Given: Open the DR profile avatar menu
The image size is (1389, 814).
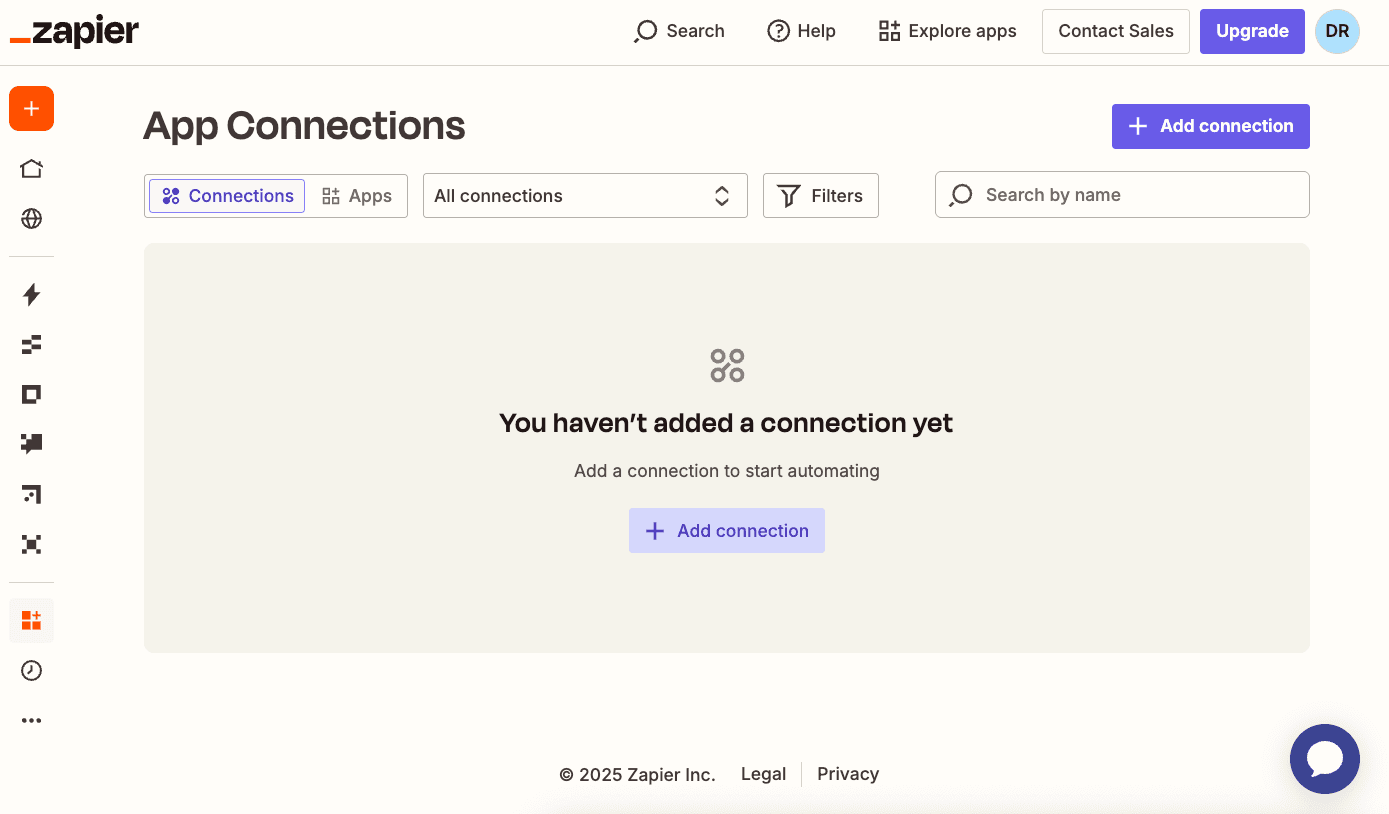Looking at the screenshot, I should [x=1337, y=31].
